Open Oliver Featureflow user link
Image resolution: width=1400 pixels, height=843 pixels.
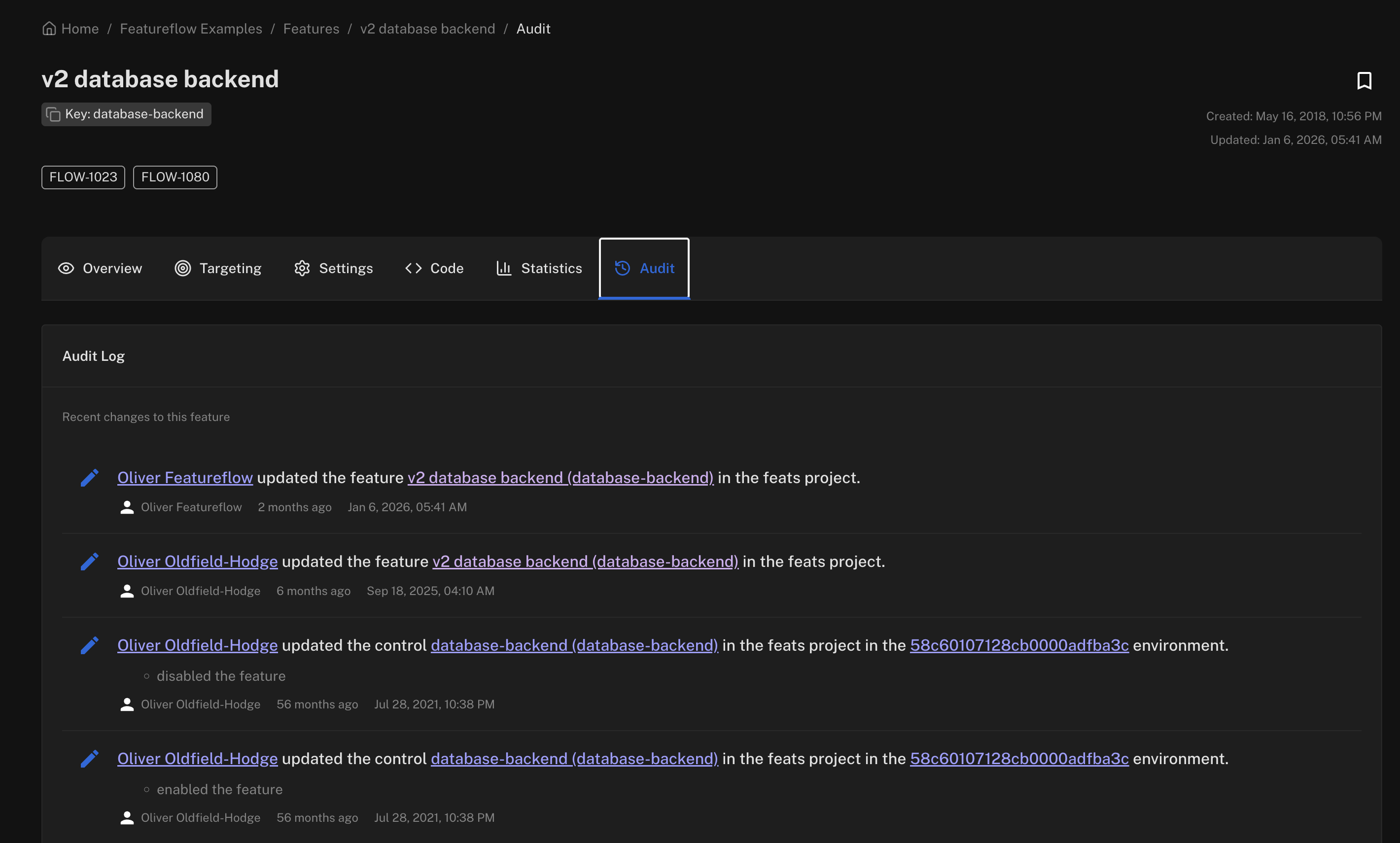pyautogui.click(x=185, y=478)
